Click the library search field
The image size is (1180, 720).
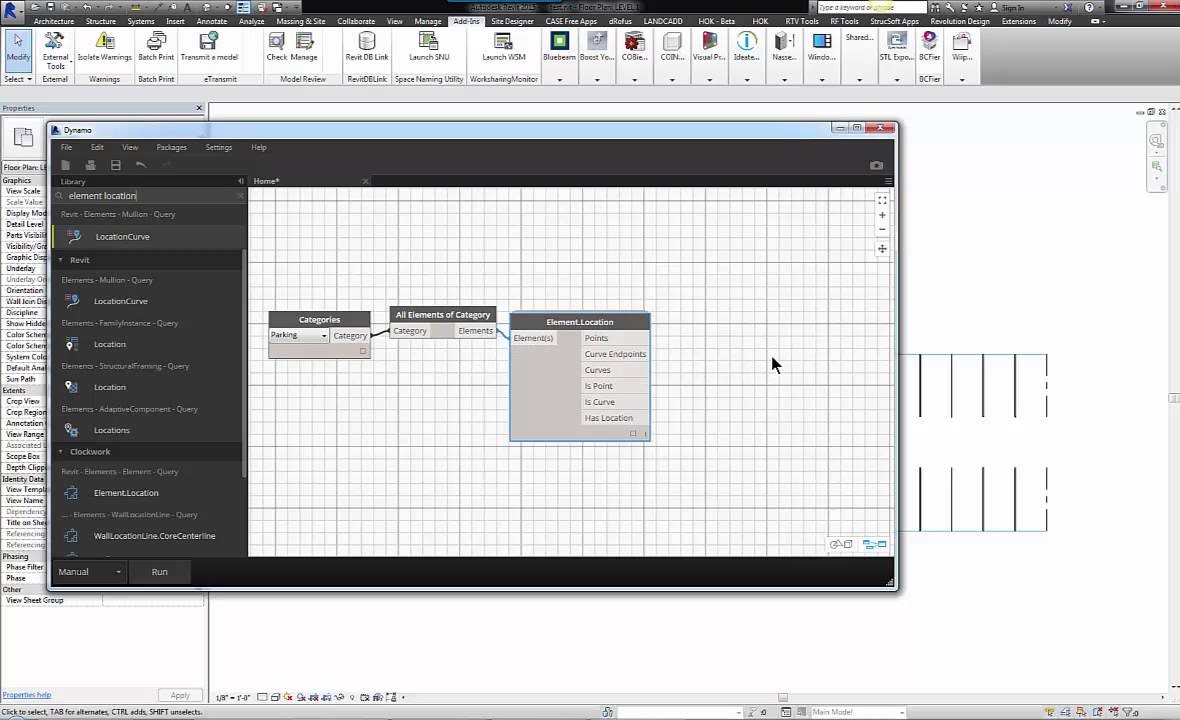tap(151, 196)
